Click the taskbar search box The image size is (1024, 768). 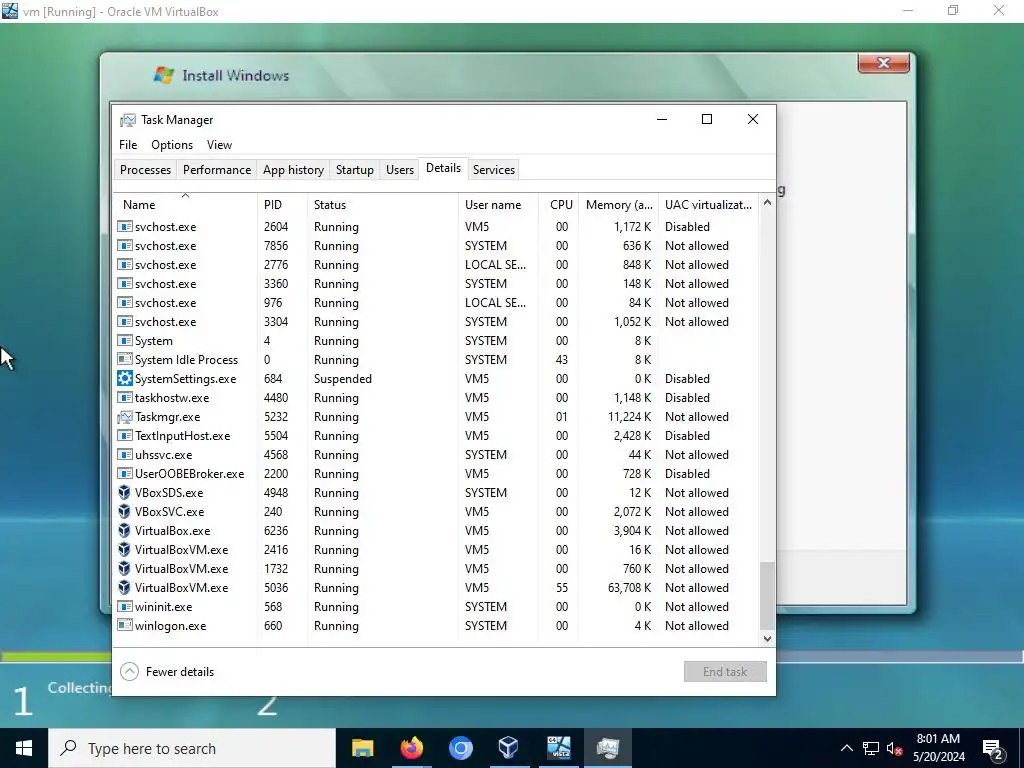pyautogui.click(x=192, y=748)
